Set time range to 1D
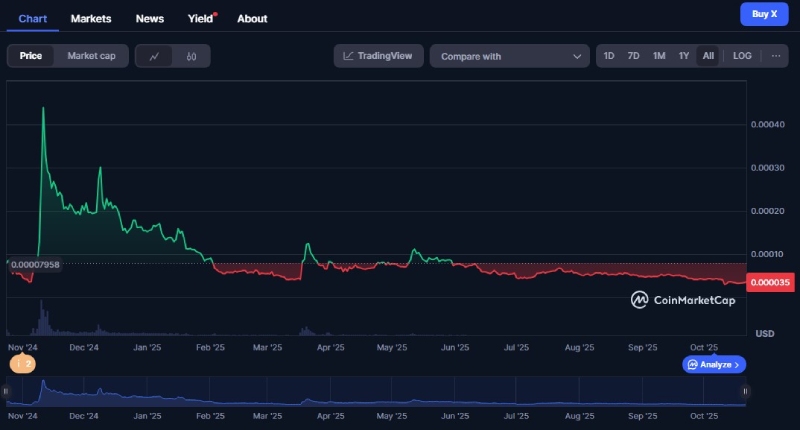This screenshot has height=430, width=800. pyautogui.click(x=609, y=56)
